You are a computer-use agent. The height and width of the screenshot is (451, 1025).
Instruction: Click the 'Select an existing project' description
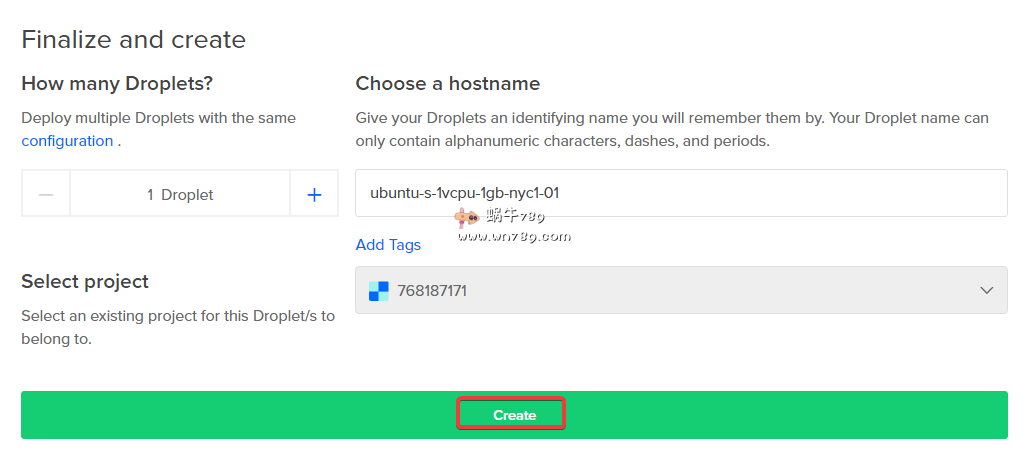point(177,327)
